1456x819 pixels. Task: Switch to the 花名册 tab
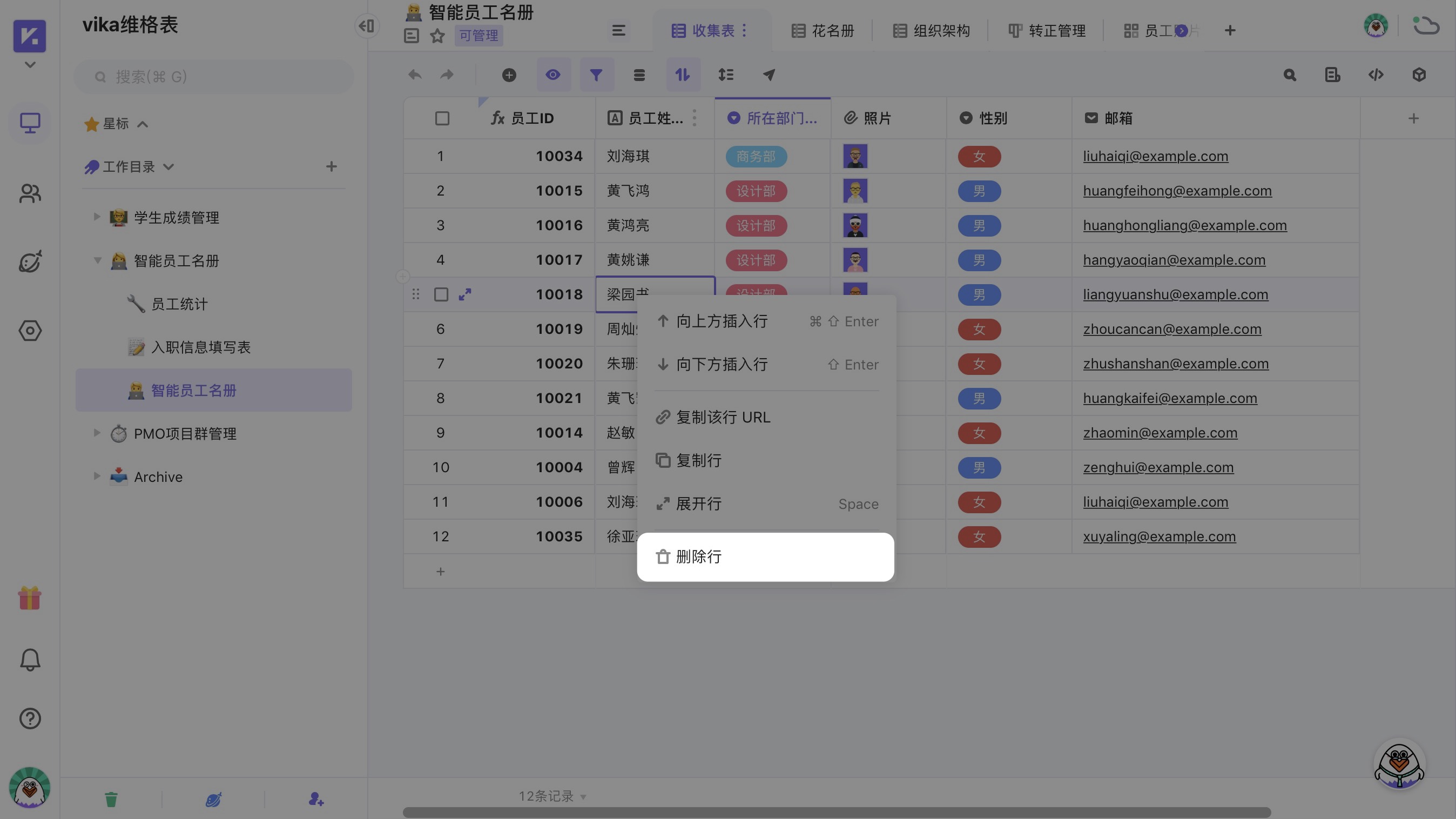824,30
